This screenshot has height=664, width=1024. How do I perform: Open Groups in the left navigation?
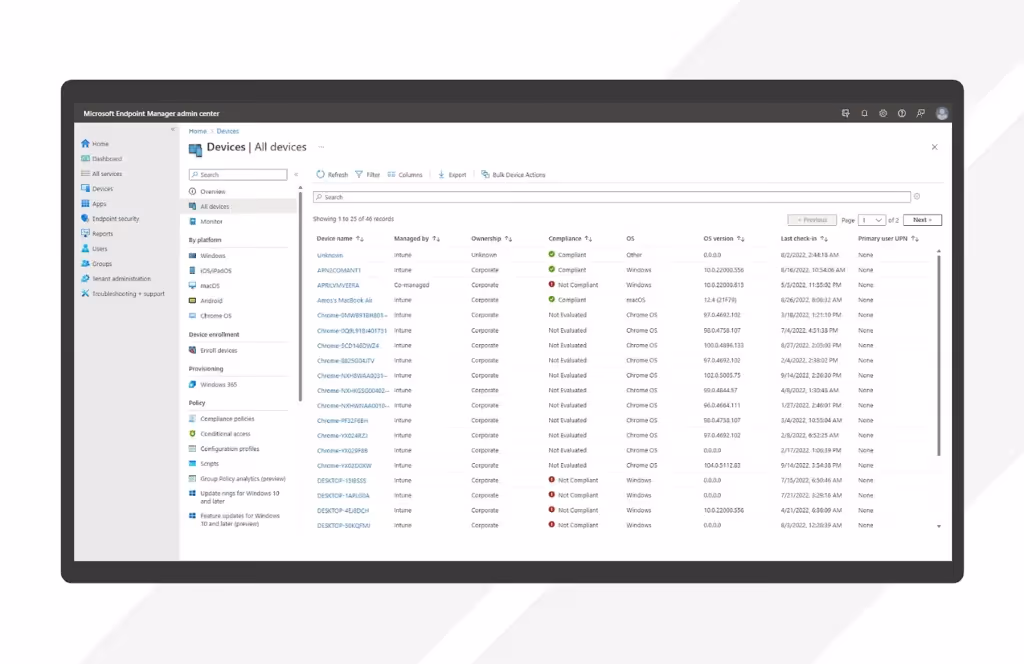point(96,264)
